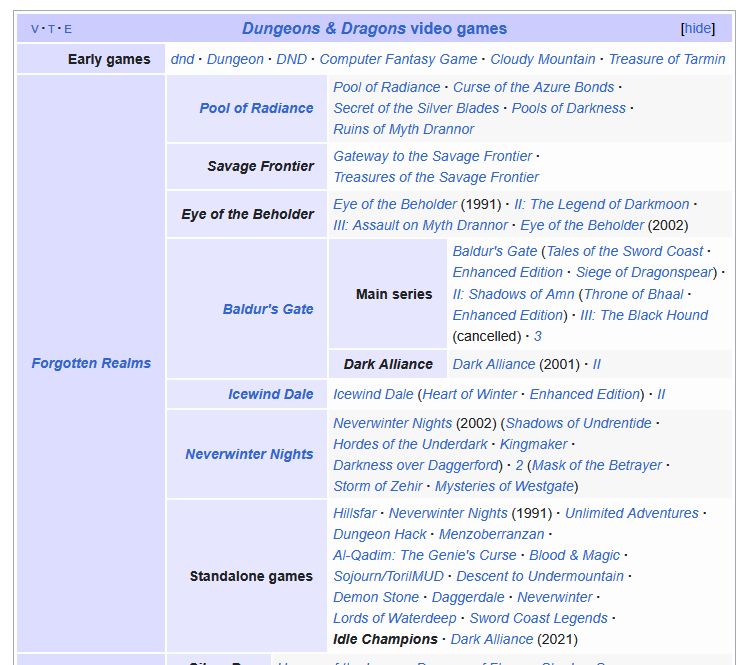Open Secret of the Silver Blades

(416, 108)
